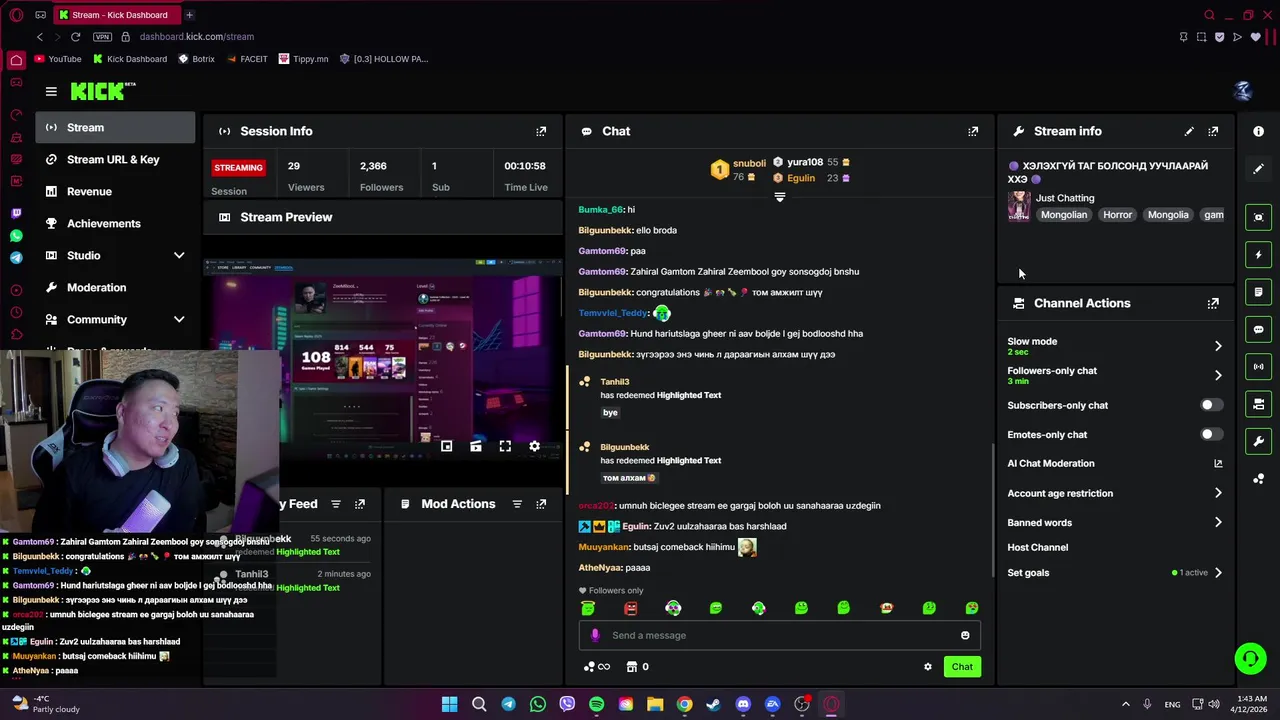Click the Just Chatting category thumbnail
The width and height of the screenshot is (1280, 720).
pyautogui.click(x=1019, y=206)
